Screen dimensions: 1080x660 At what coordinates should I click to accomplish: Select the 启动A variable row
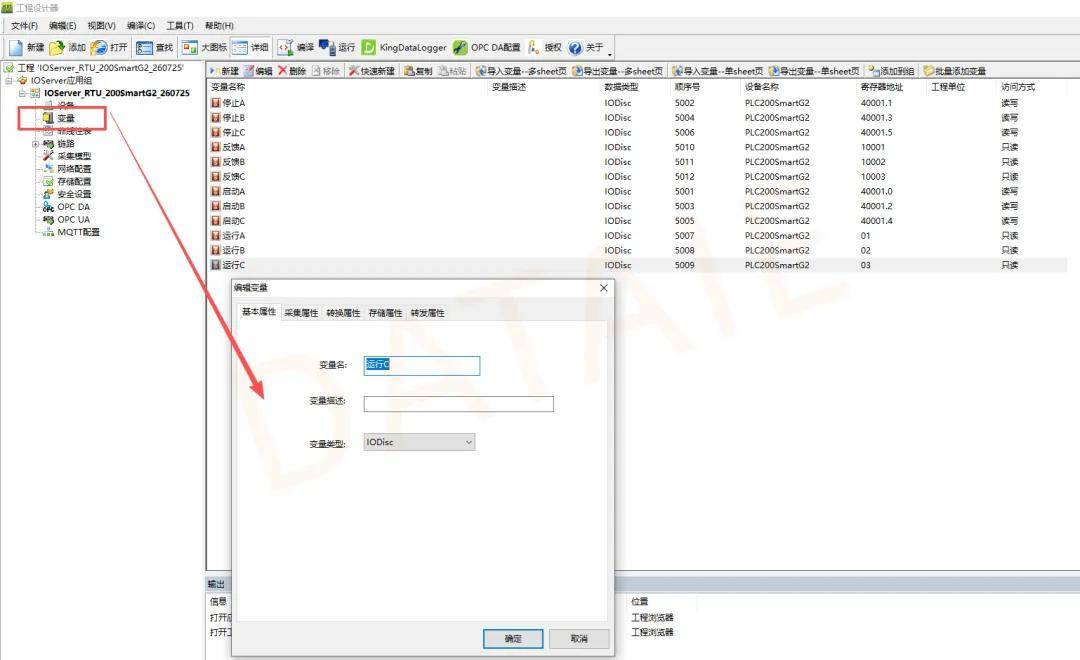point(638,192)
